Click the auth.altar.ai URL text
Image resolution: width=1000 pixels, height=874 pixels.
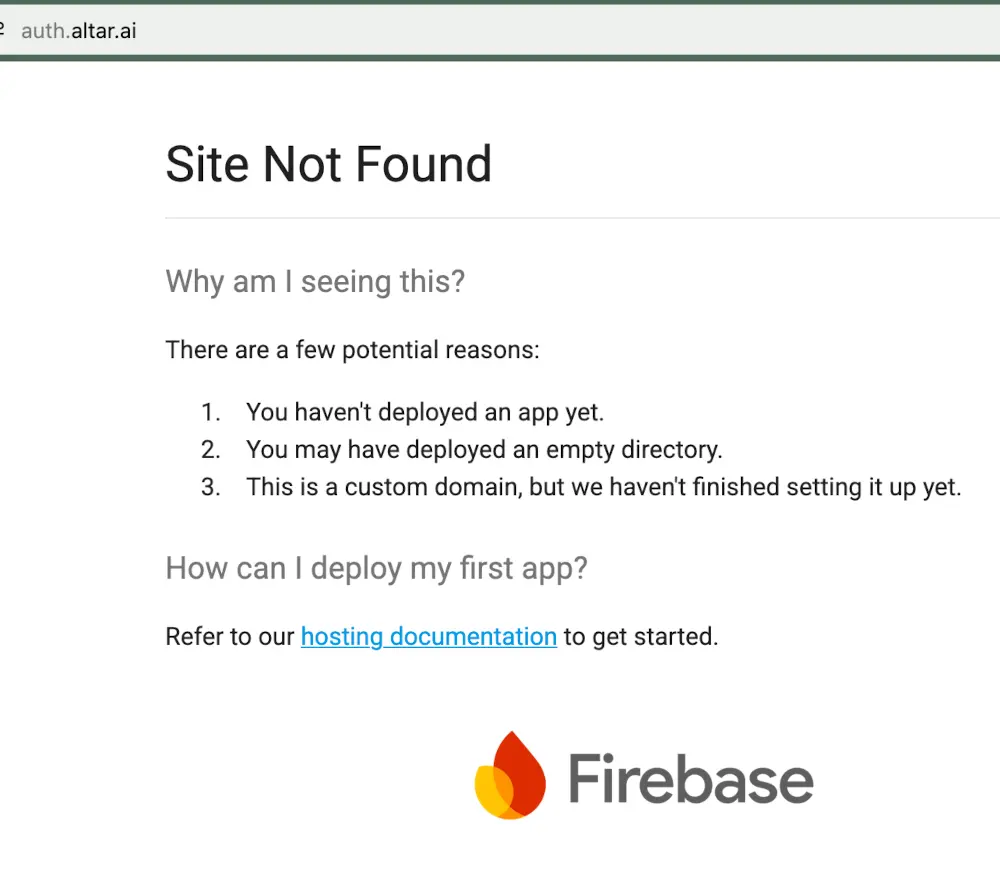79,31
